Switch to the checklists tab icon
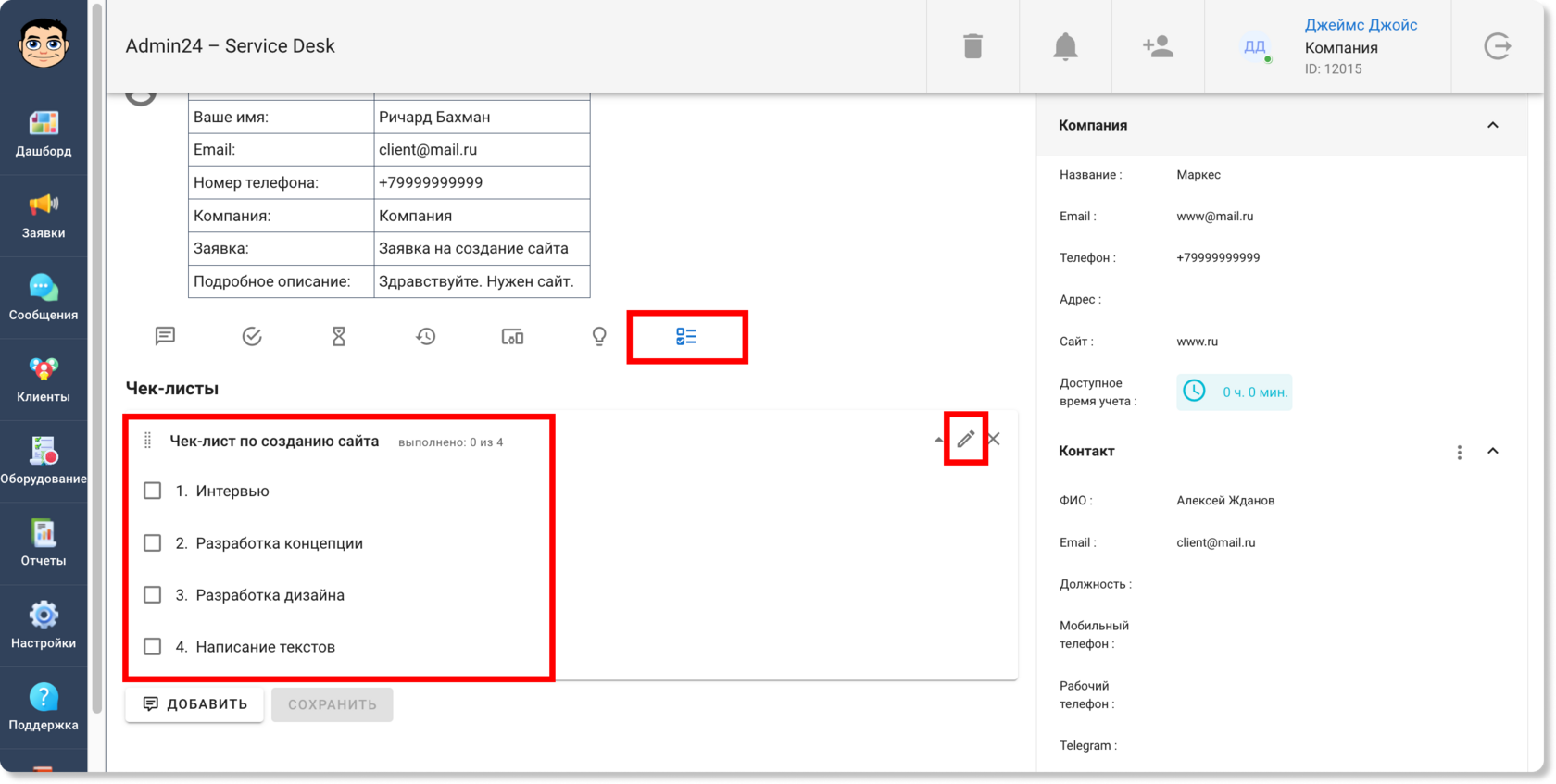 686,337
